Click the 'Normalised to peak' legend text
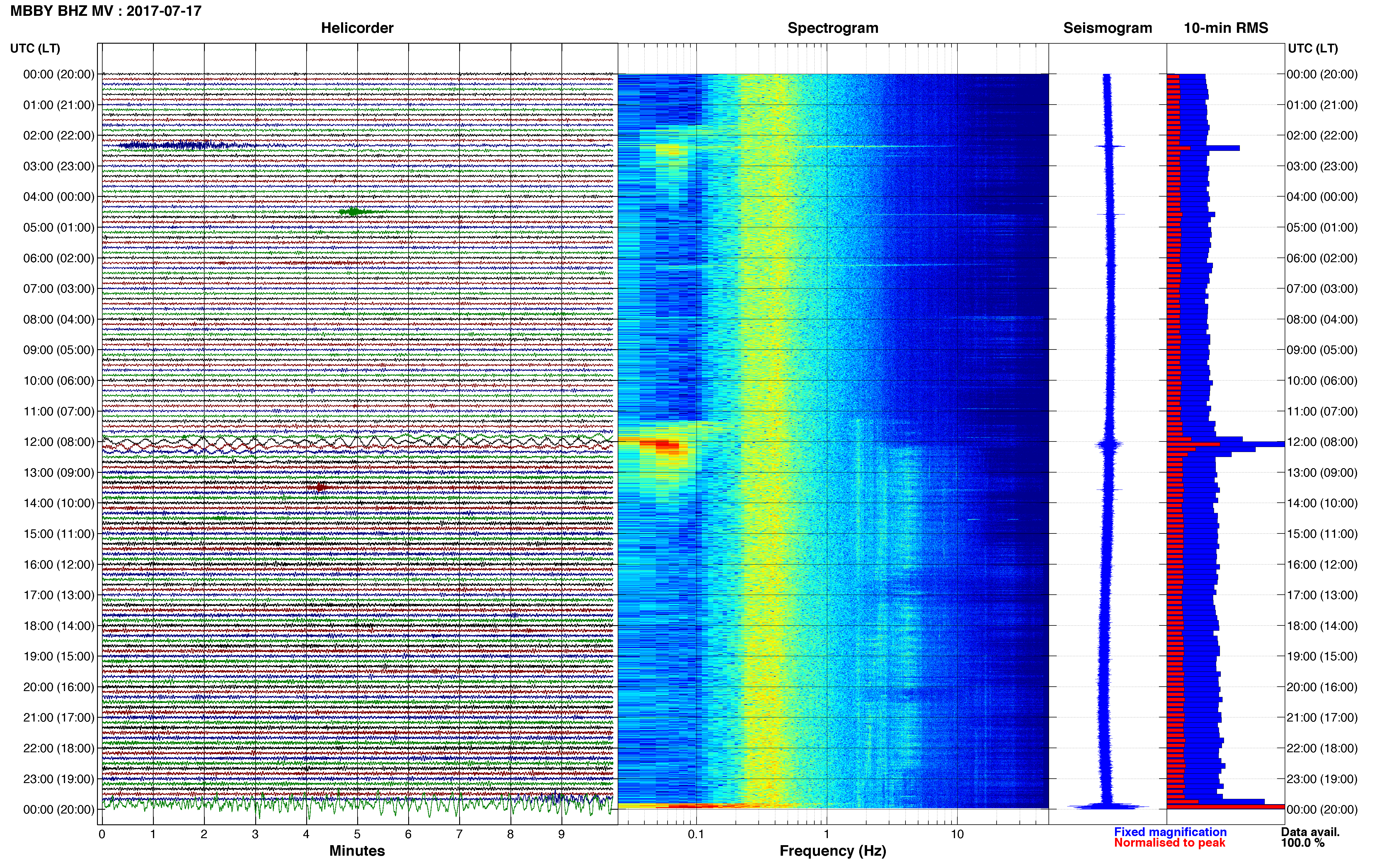1389x868 pixels. click(1170, 843)
